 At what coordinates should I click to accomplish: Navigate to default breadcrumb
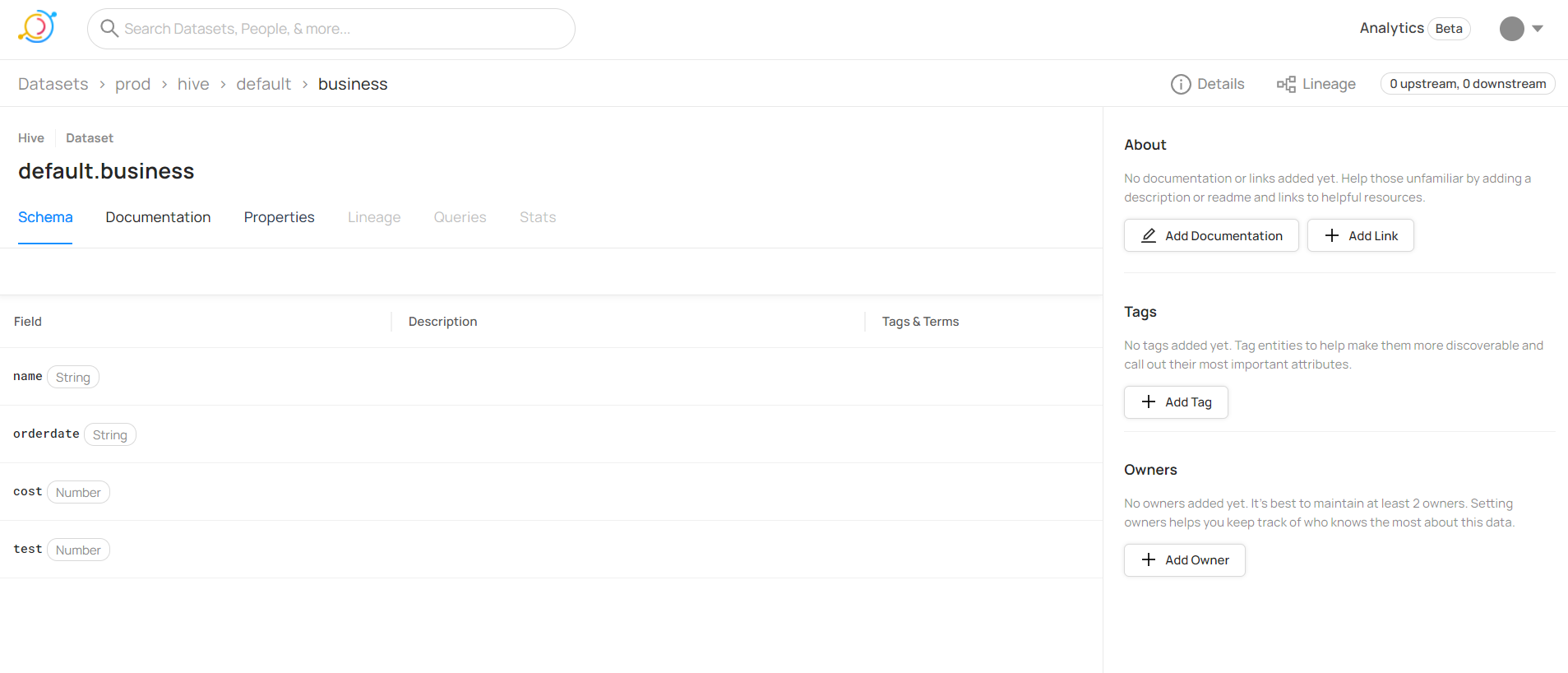263,84
